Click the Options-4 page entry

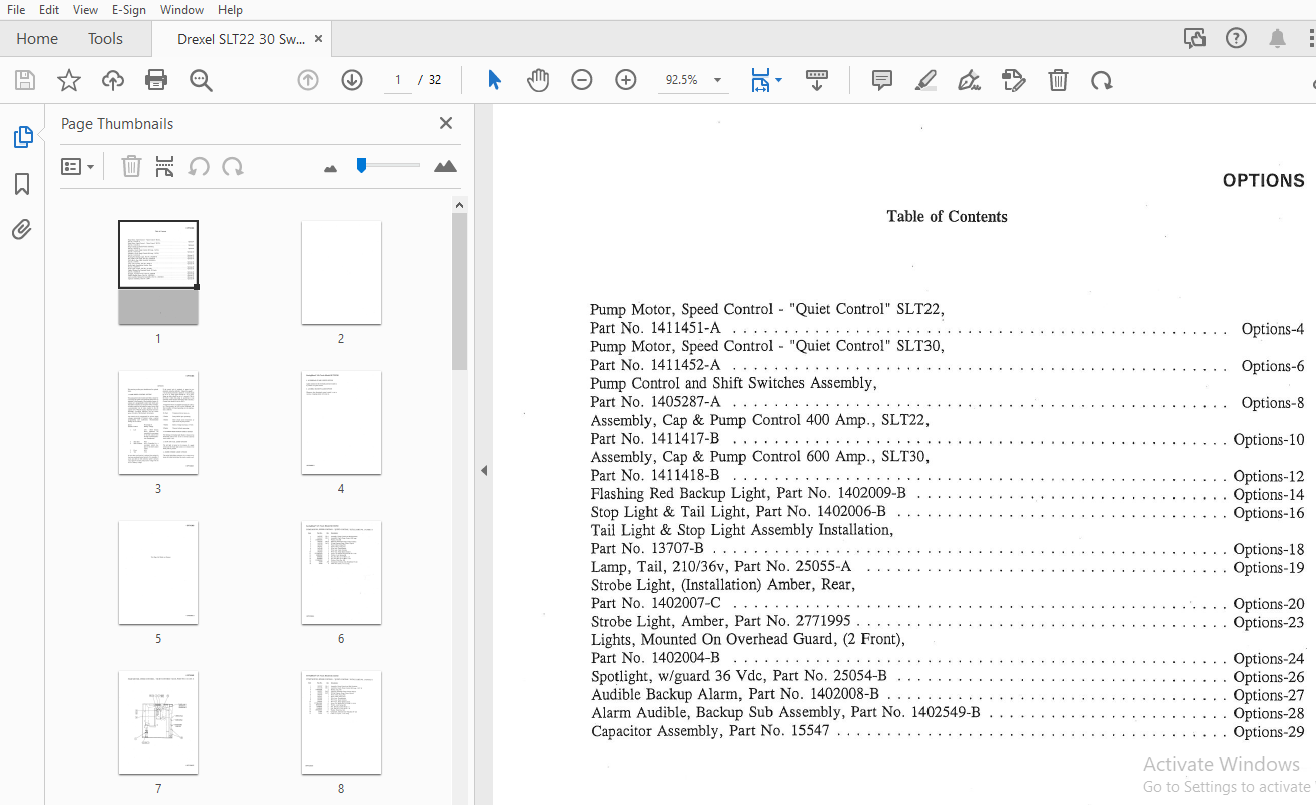1272,329
